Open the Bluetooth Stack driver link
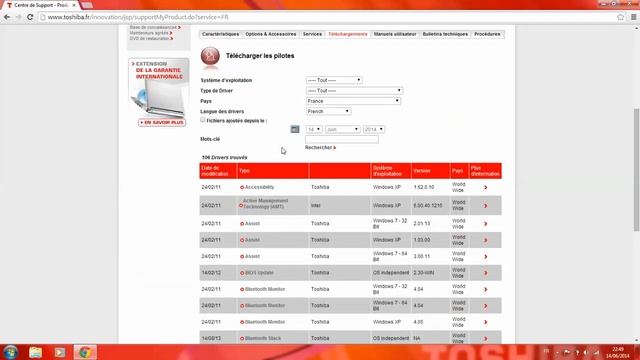640x360 pixels. [x=263, y=338]
